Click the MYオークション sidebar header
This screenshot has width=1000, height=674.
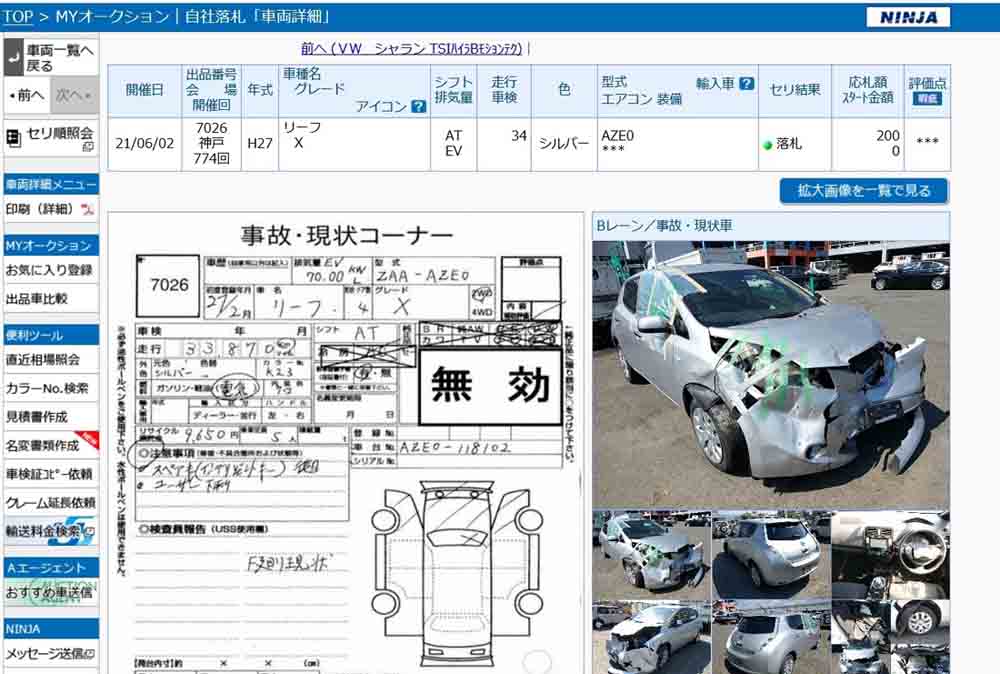pos(51,245)
